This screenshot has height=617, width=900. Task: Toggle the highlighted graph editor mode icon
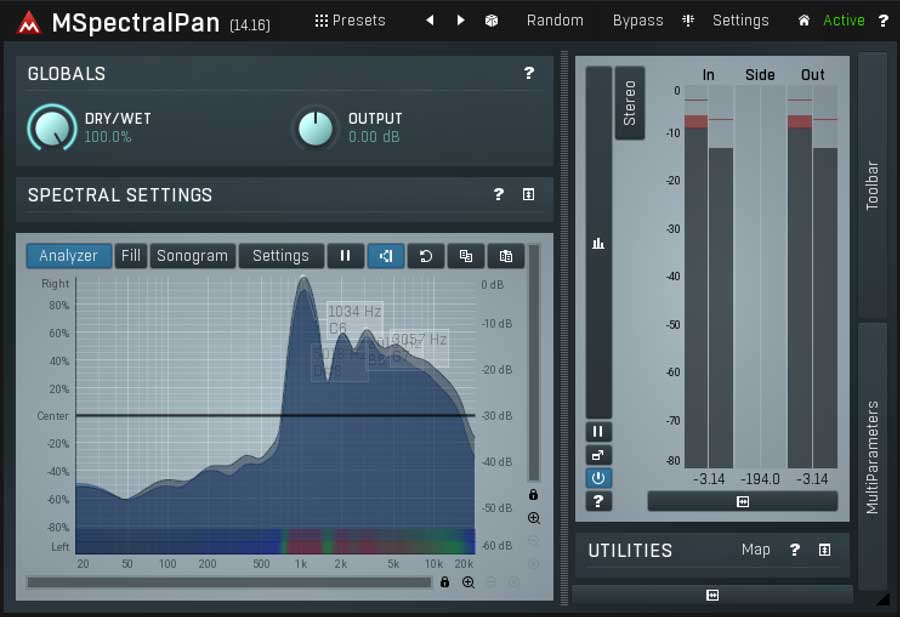point(386,255)
